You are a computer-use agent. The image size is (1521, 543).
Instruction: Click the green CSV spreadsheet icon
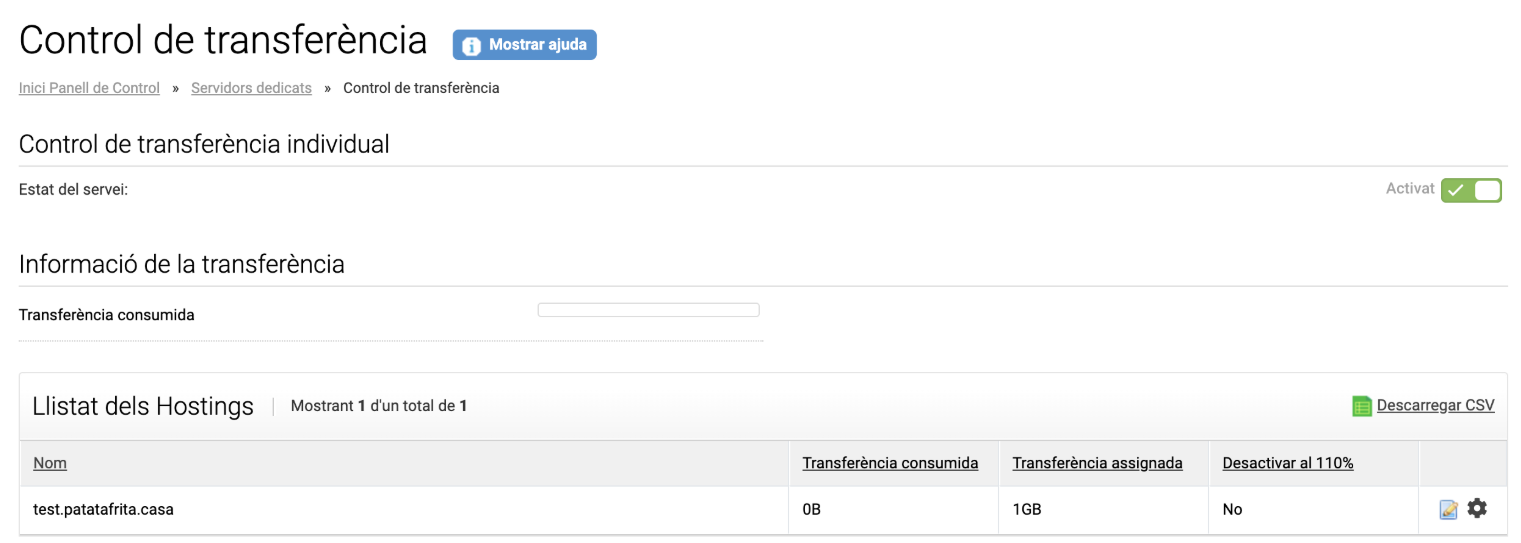[1362, 406]
